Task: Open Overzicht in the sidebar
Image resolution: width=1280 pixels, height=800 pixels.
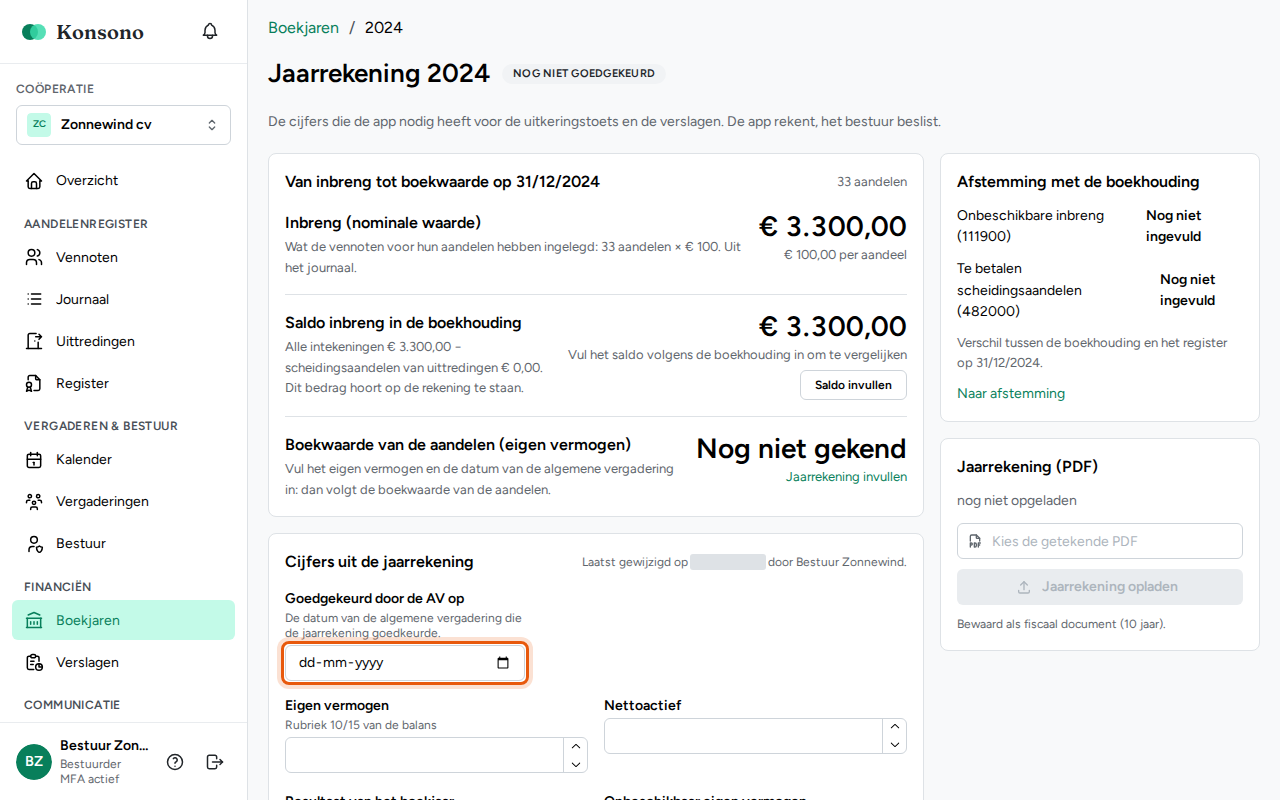Action: 123,181
